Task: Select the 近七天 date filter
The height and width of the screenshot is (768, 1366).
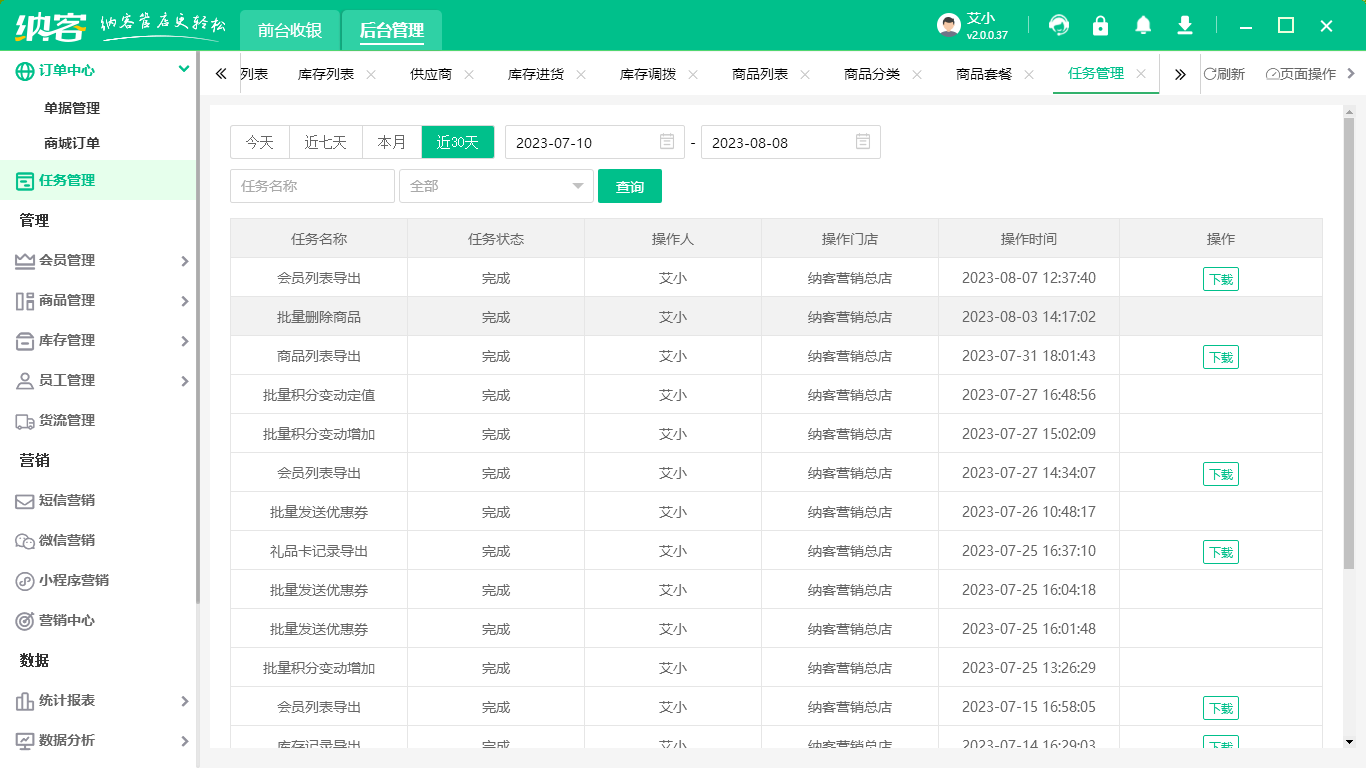Action: click(326, 142)
